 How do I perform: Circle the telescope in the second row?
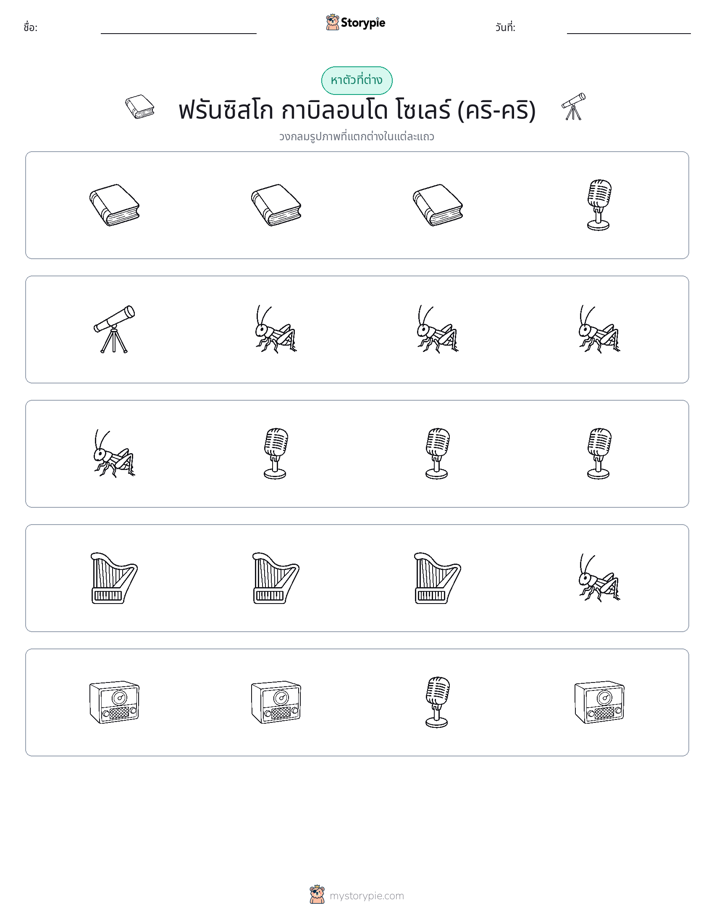(x=114, y=329)
